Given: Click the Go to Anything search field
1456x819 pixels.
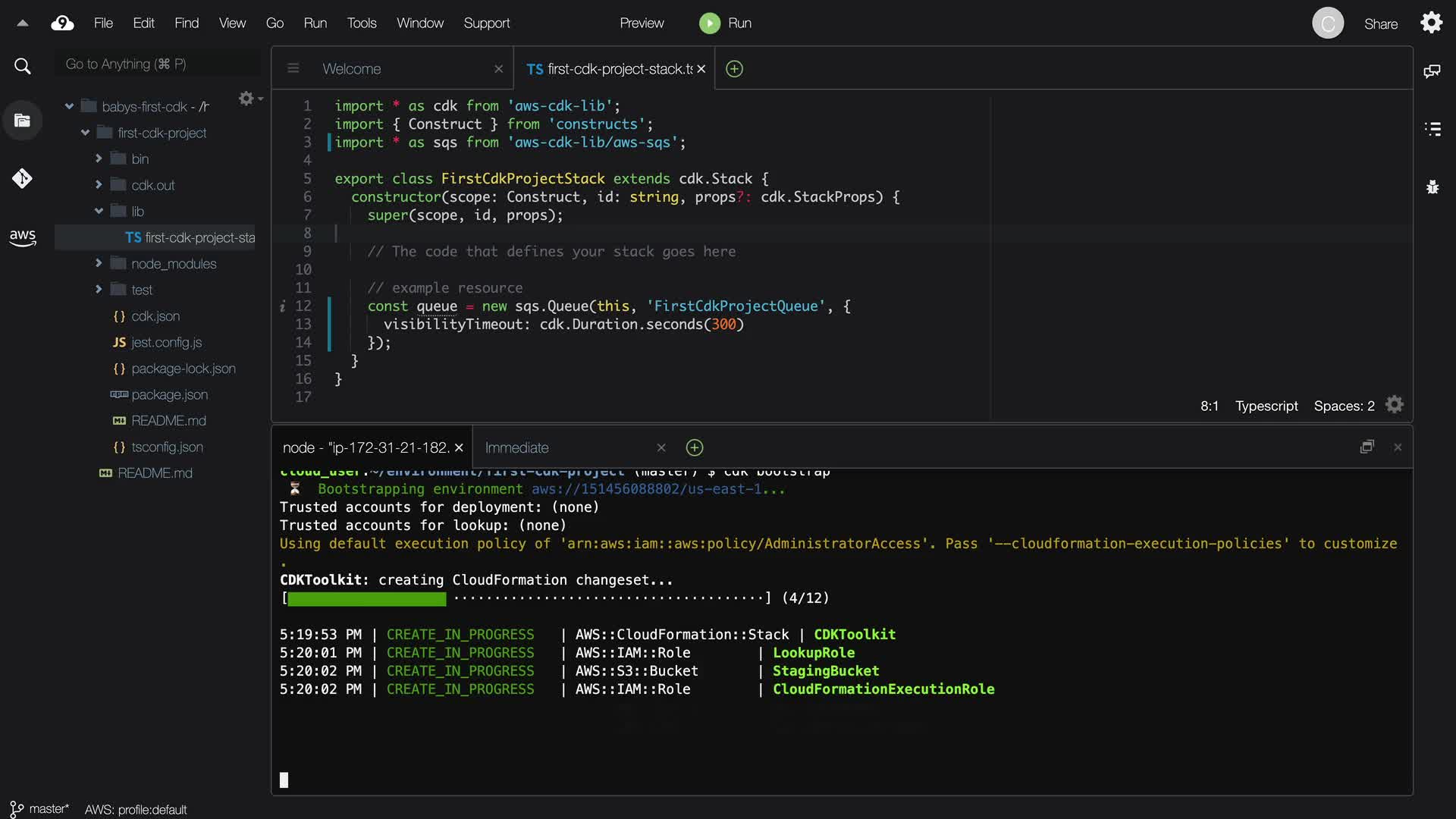Looking at the screenshot, I should click(155, 64).
